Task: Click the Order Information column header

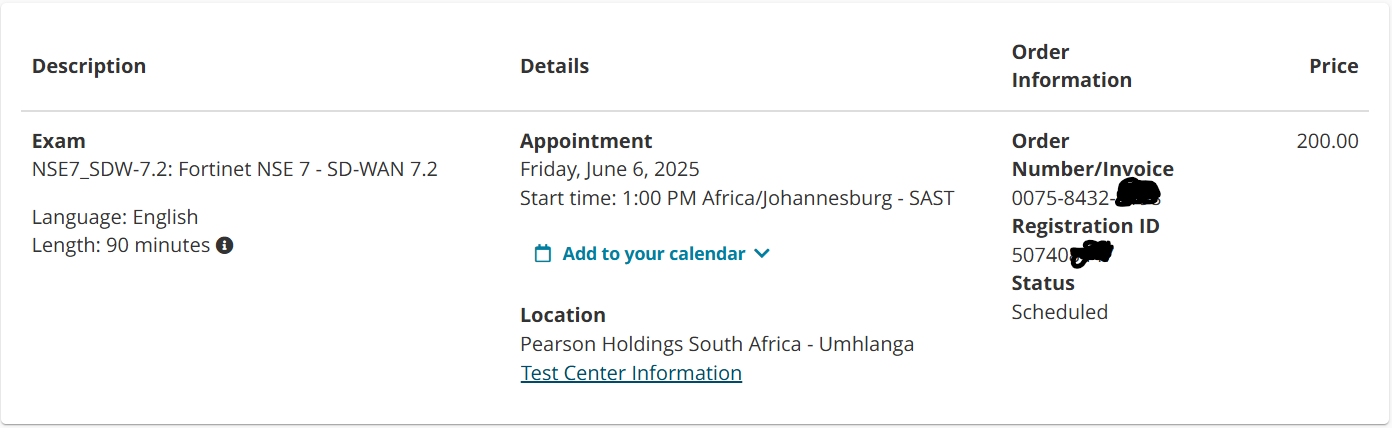Action: tap(1072, 66)
